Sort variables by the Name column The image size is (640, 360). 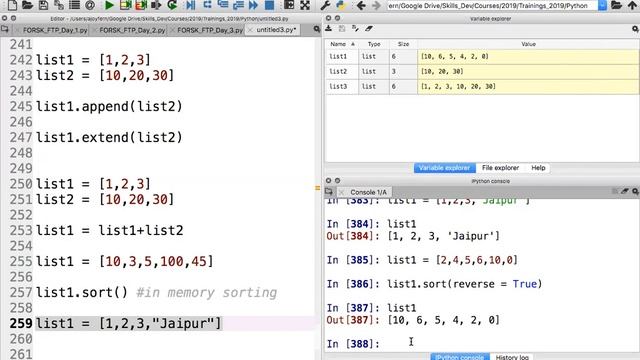click(342, 44)
